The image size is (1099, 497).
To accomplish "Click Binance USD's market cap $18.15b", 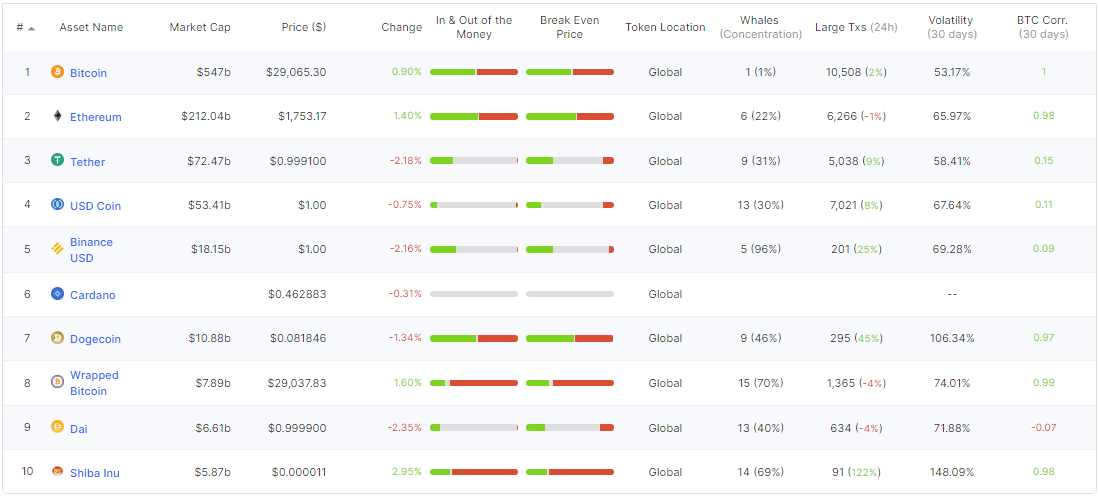I will [x=209, y=250].
